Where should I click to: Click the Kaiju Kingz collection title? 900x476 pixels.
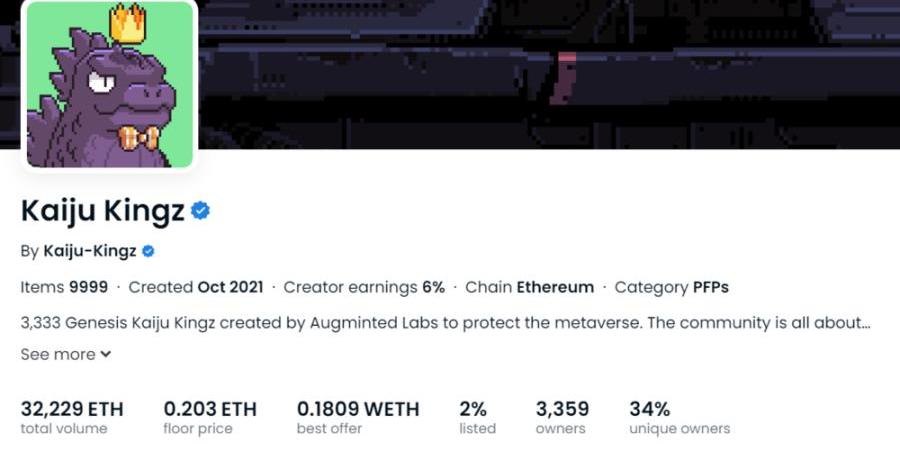pyautogui.click(x=103, y=211)
